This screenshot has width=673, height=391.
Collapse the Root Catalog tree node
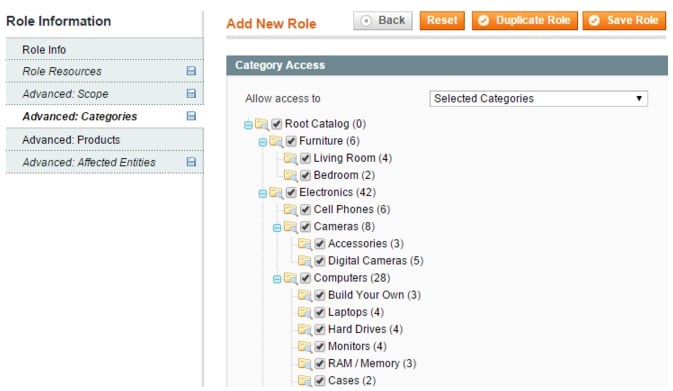point(248,125)
